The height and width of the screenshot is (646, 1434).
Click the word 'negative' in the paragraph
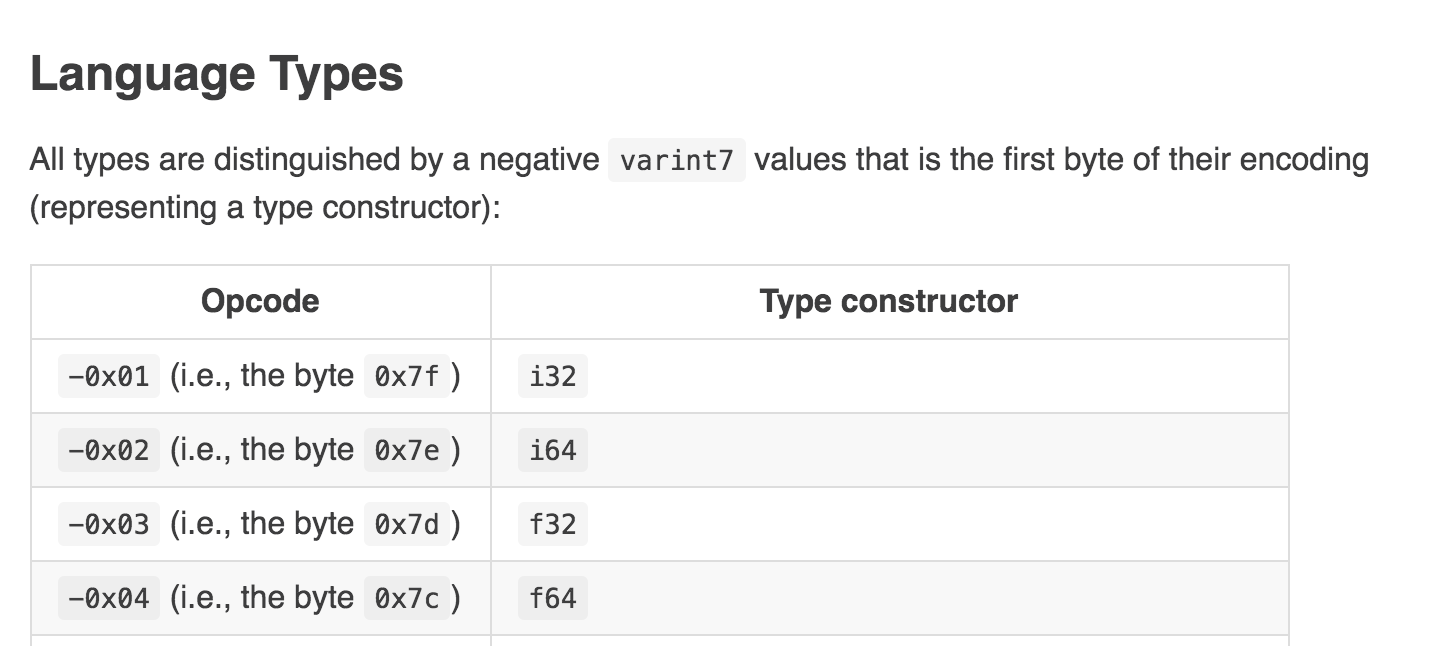pos(538,160)
